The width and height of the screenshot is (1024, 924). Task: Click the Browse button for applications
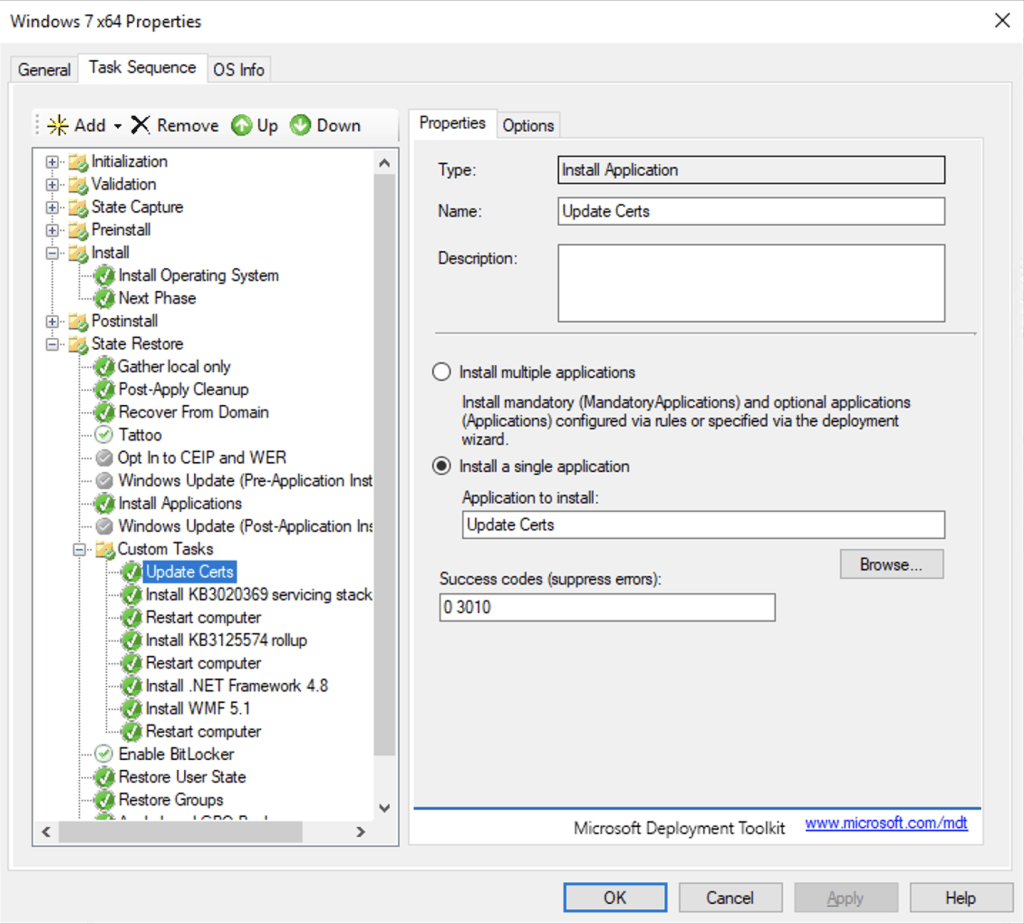tap(890, 564)
